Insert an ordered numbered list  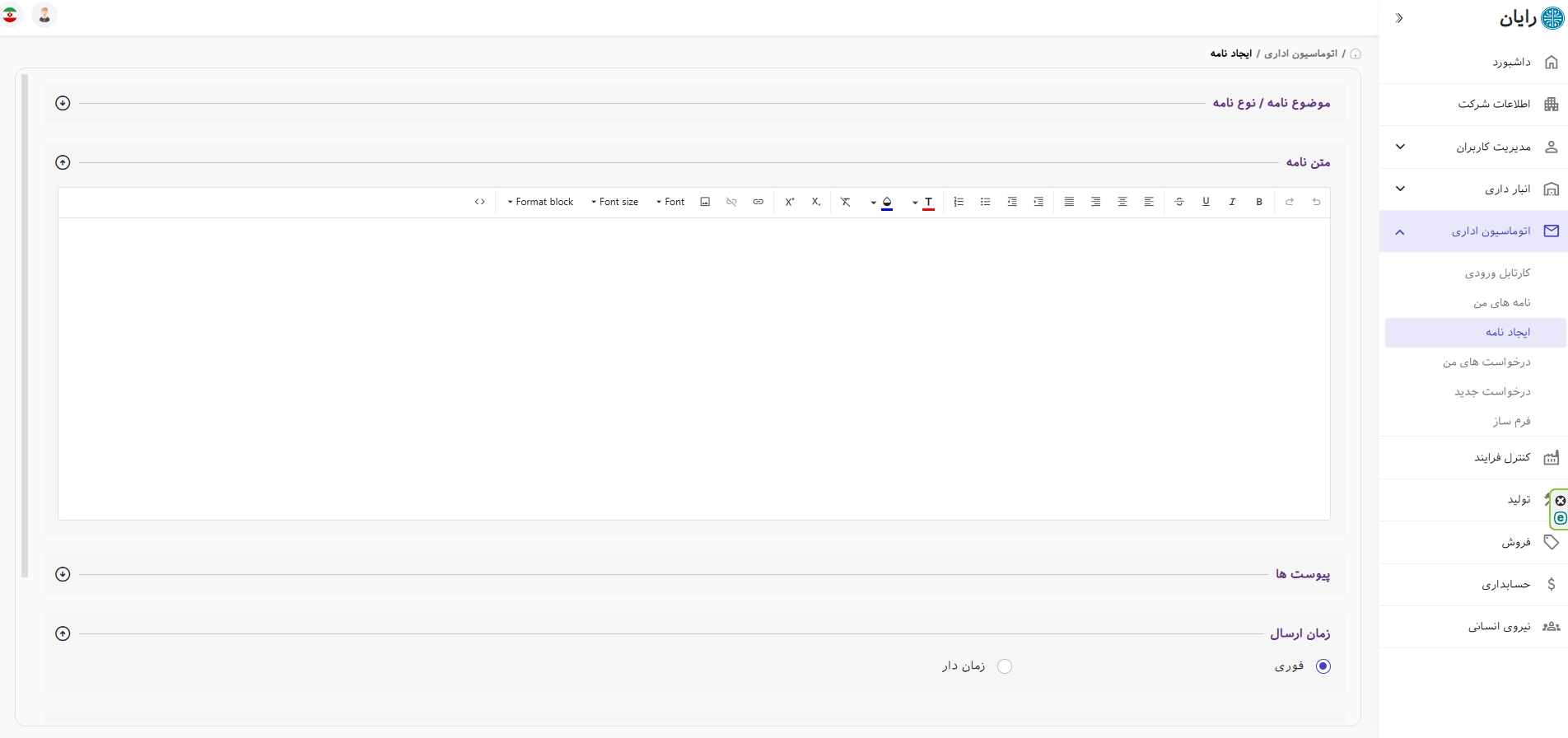959,202
